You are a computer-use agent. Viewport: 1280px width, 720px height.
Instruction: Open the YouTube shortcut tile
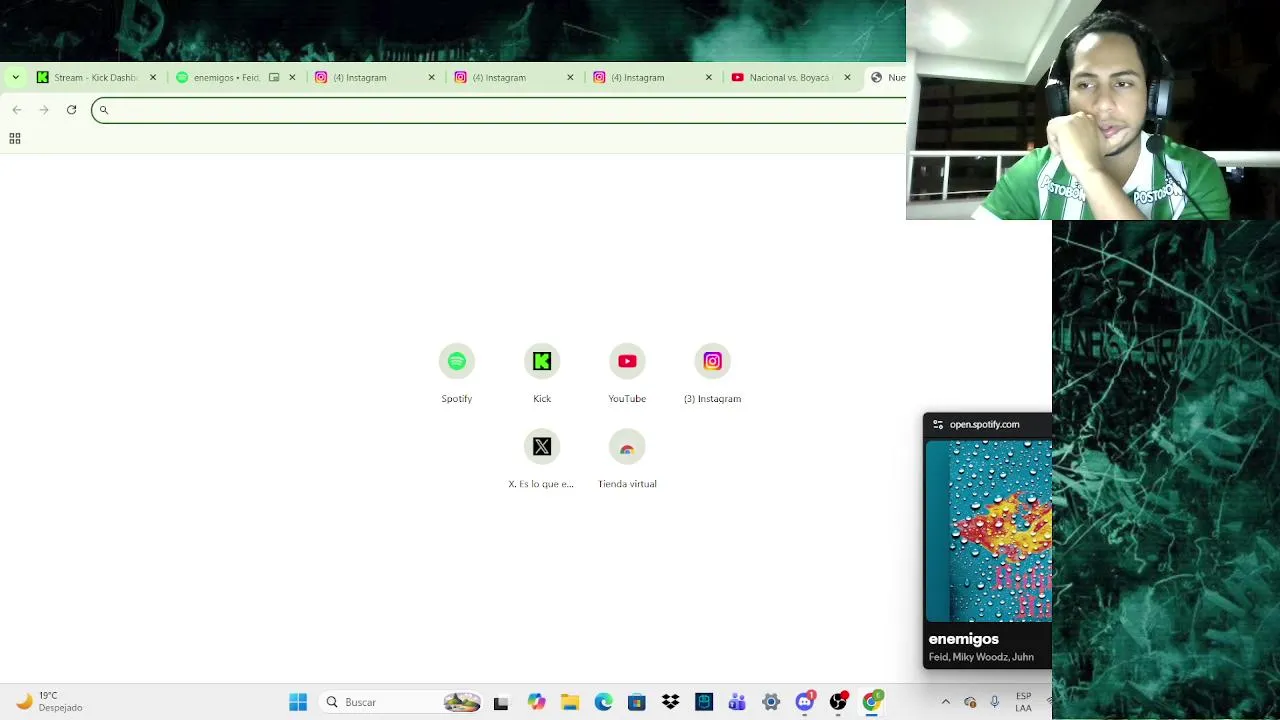627,374
